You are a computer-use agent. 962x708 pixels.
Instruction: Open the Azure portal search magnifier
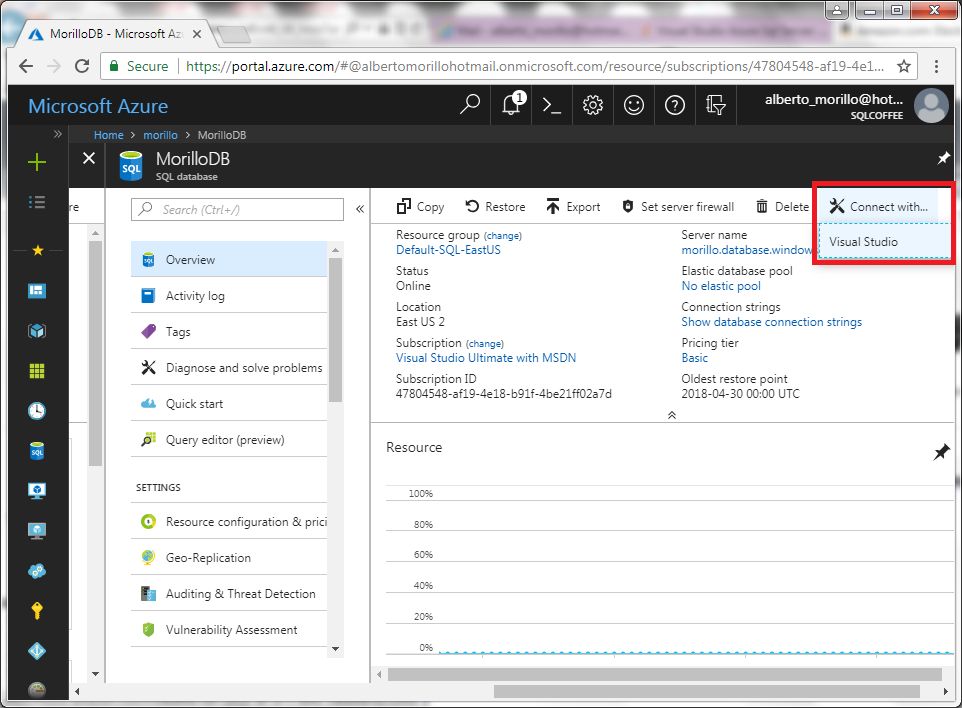click(x=470, y=105)
